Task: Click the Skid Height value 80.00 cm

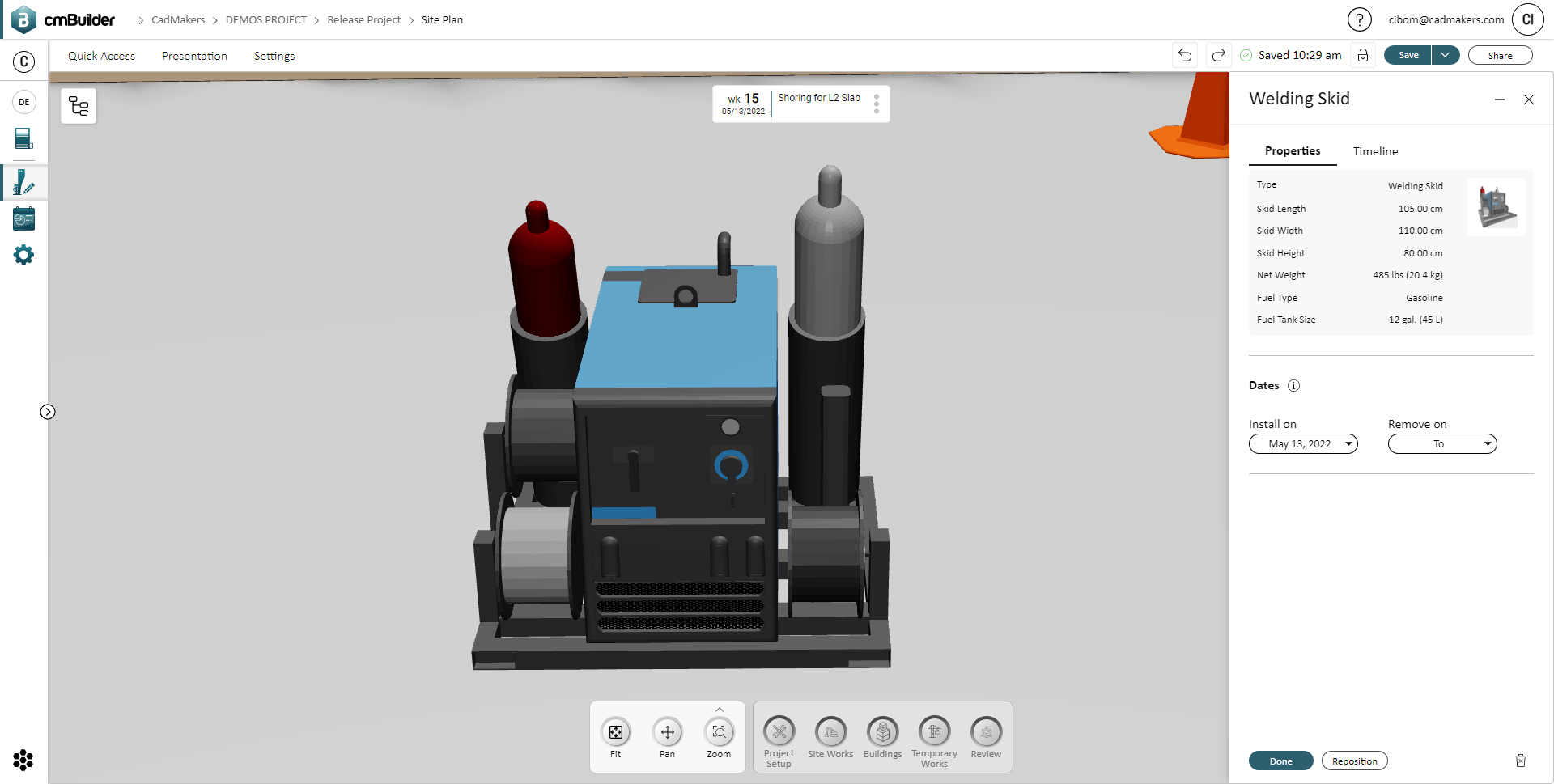Action: coord(1423,253)
